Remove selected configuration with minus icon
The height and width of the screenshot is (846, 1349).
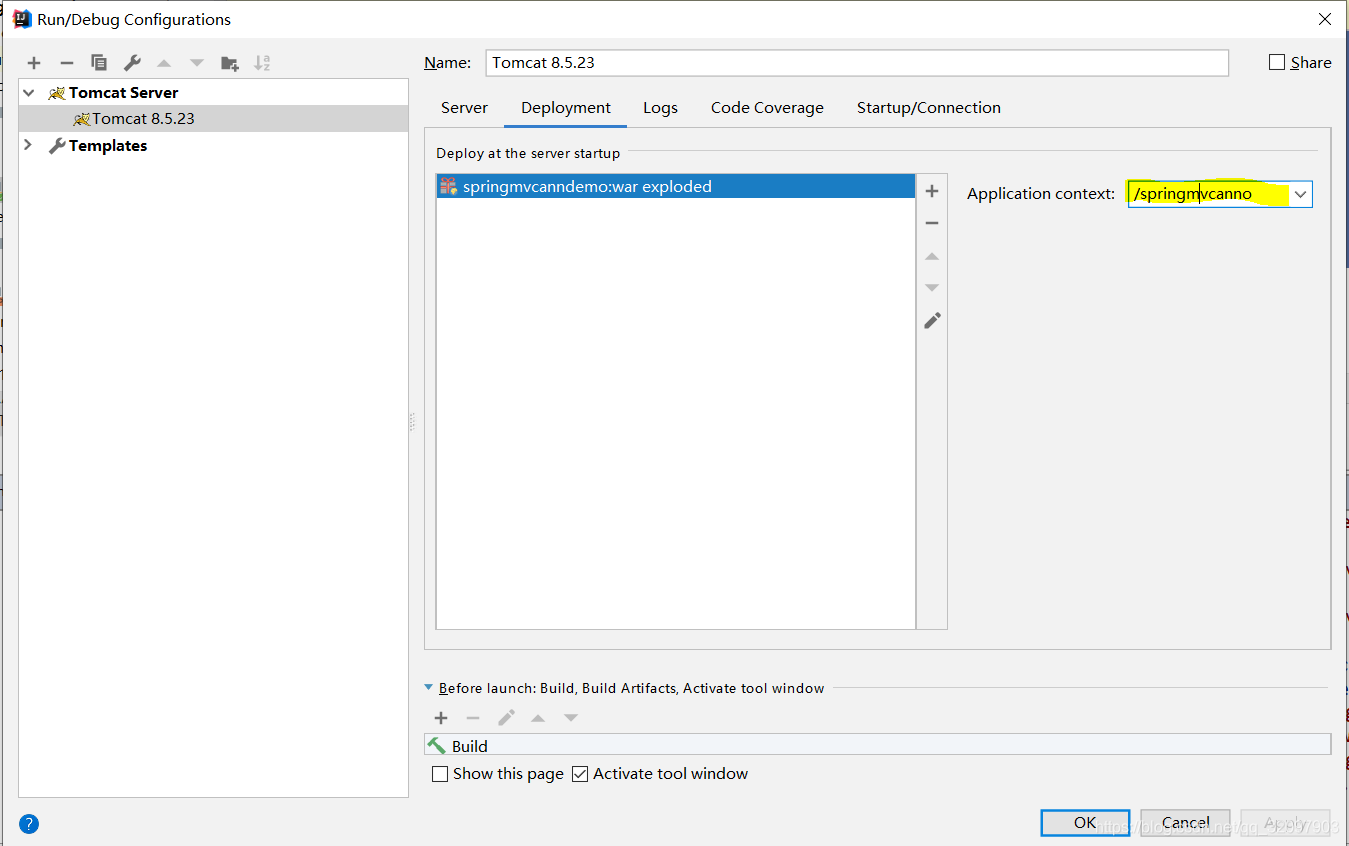(67, 63)
